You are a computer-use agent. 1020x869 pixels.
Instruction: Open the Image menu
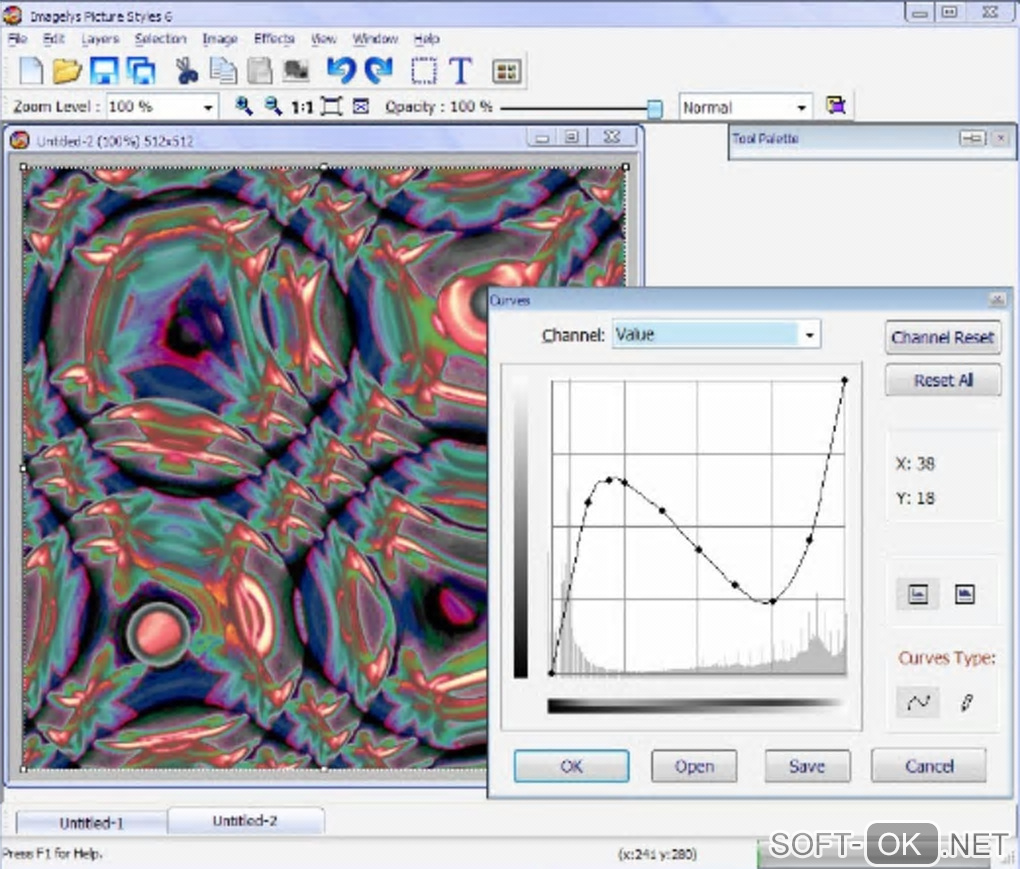[x=220, y=39]
